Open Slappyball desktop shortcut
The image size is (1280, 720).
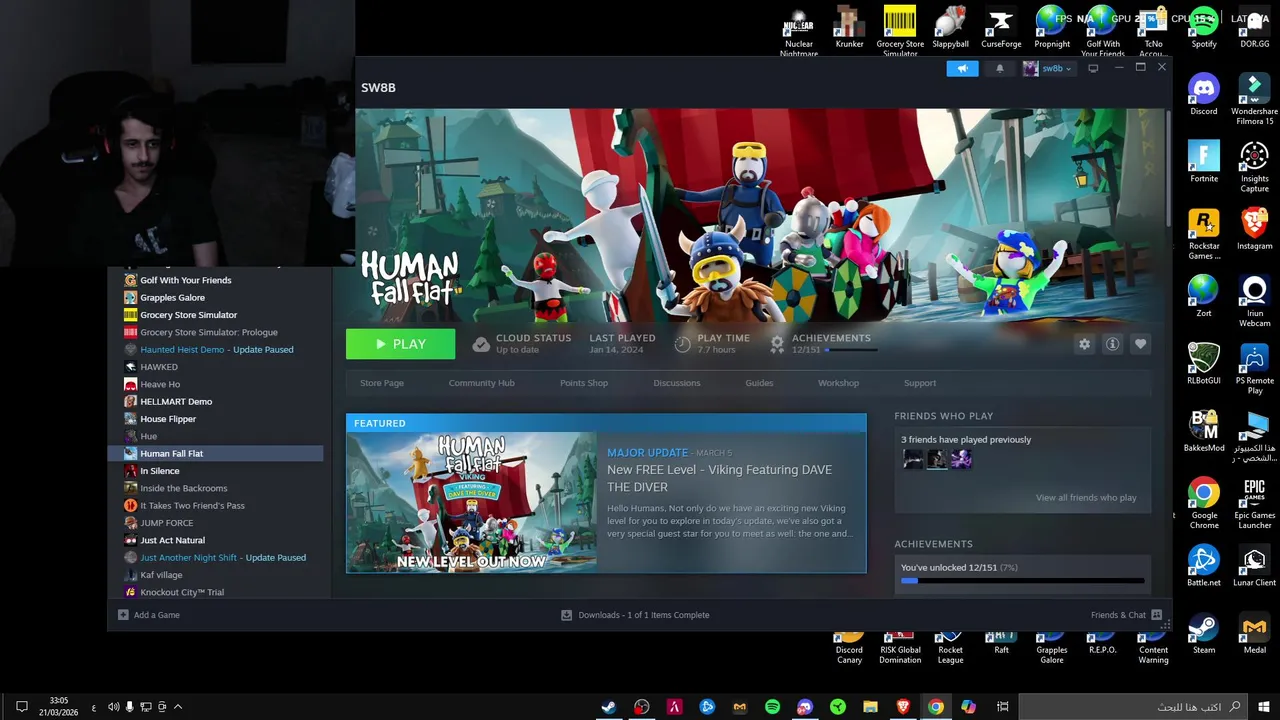[950, 27]
